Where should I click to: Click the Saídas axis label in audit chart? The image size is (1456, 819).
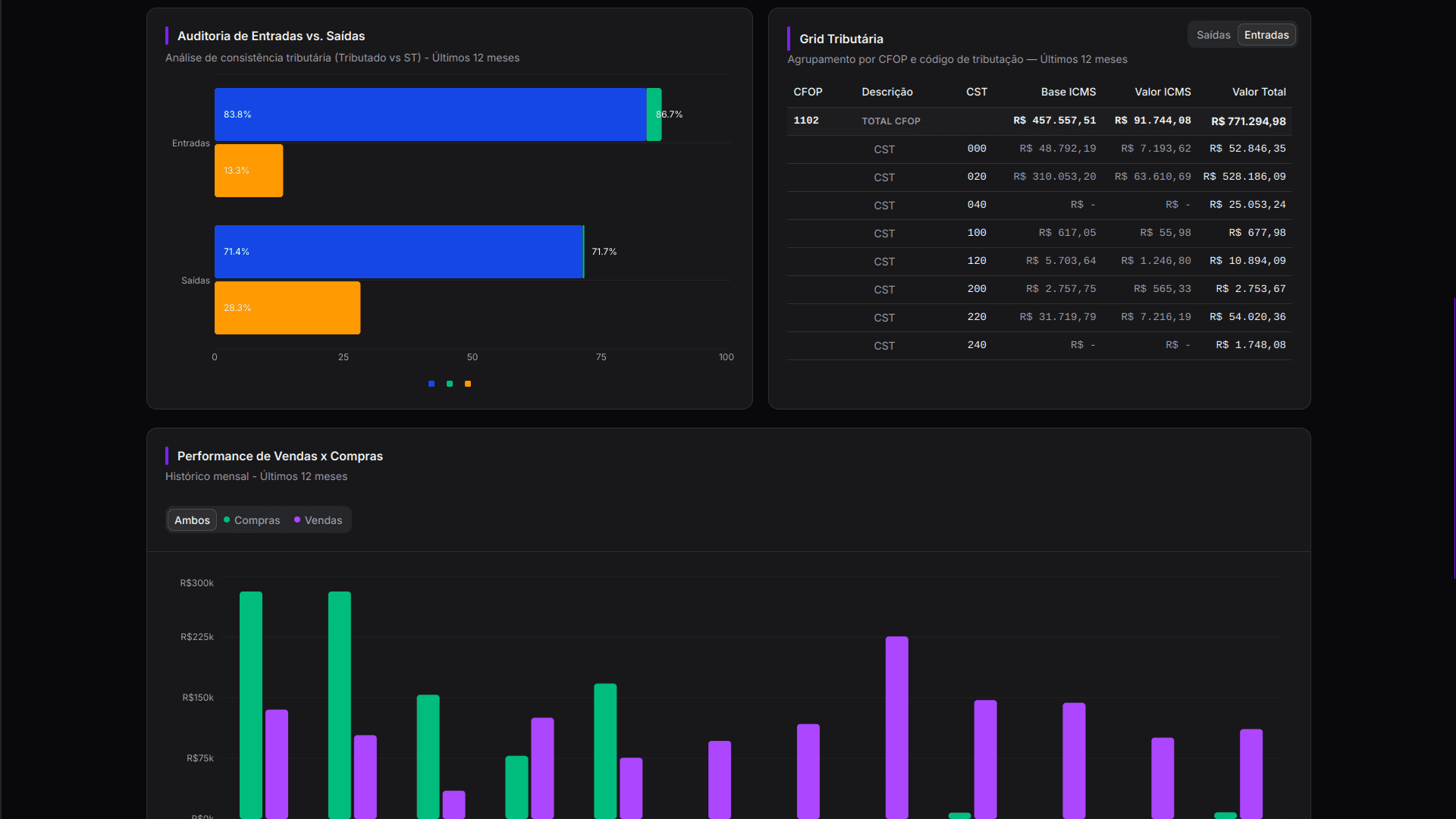point(195,281)
